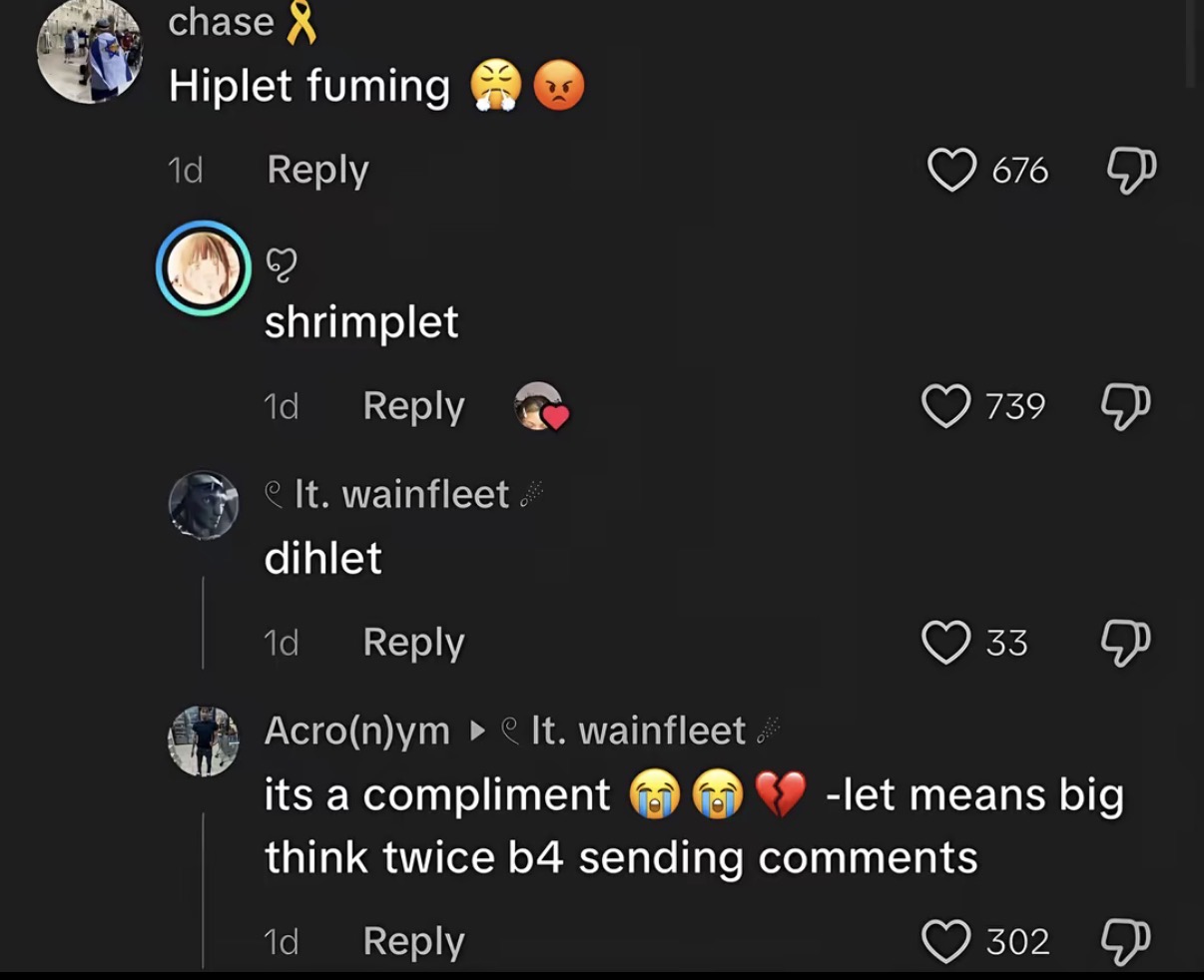Image resolution: width=1204 pixels, height=980 pixels.
Task: Open the chase username link
Action: coord(221,21)
